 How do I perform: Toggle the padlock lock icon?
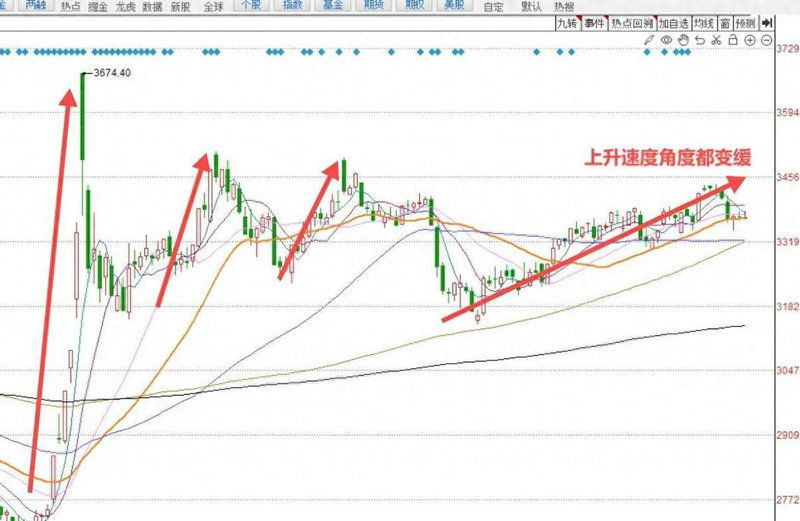tap(733, 39)
